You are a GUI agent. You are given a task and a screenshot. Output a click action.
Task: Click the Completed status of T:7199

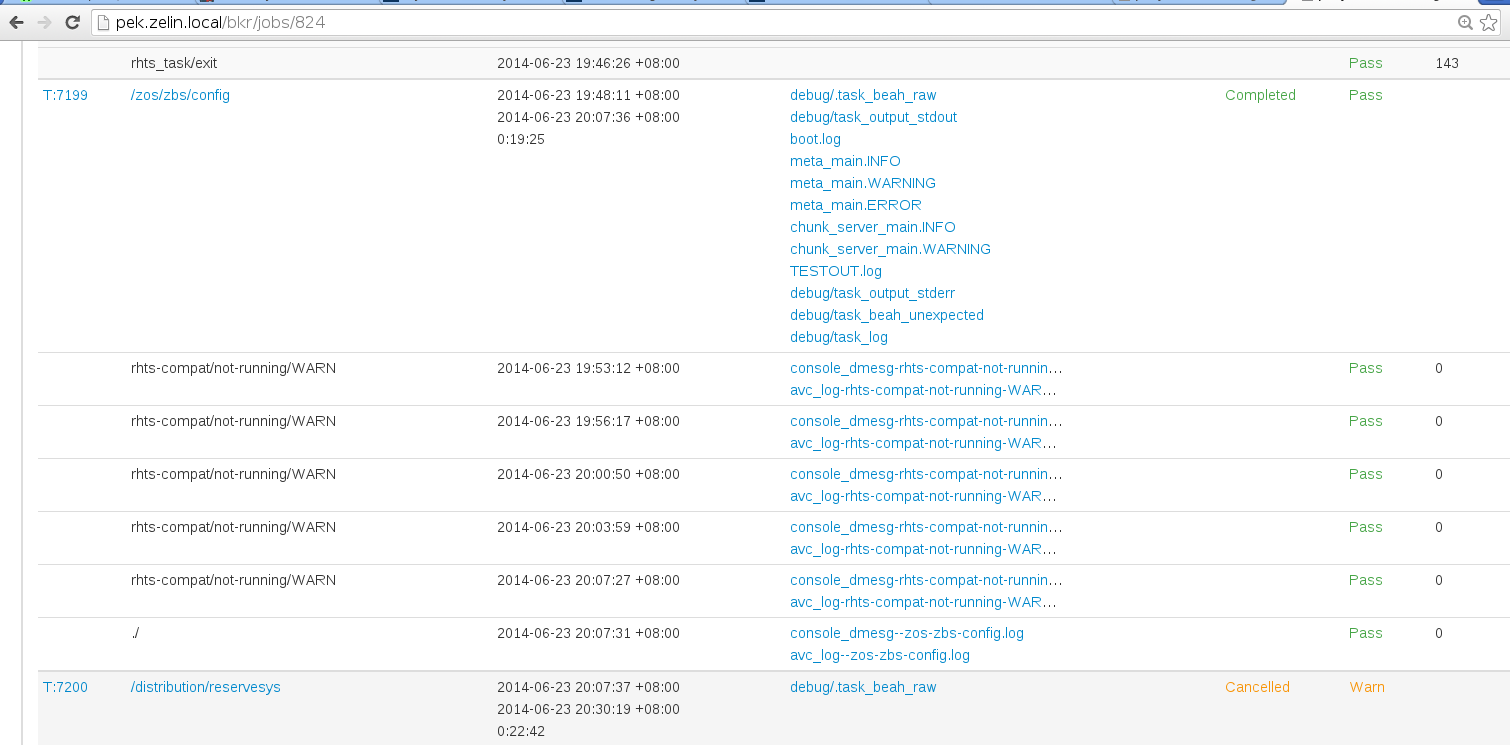1260,95
